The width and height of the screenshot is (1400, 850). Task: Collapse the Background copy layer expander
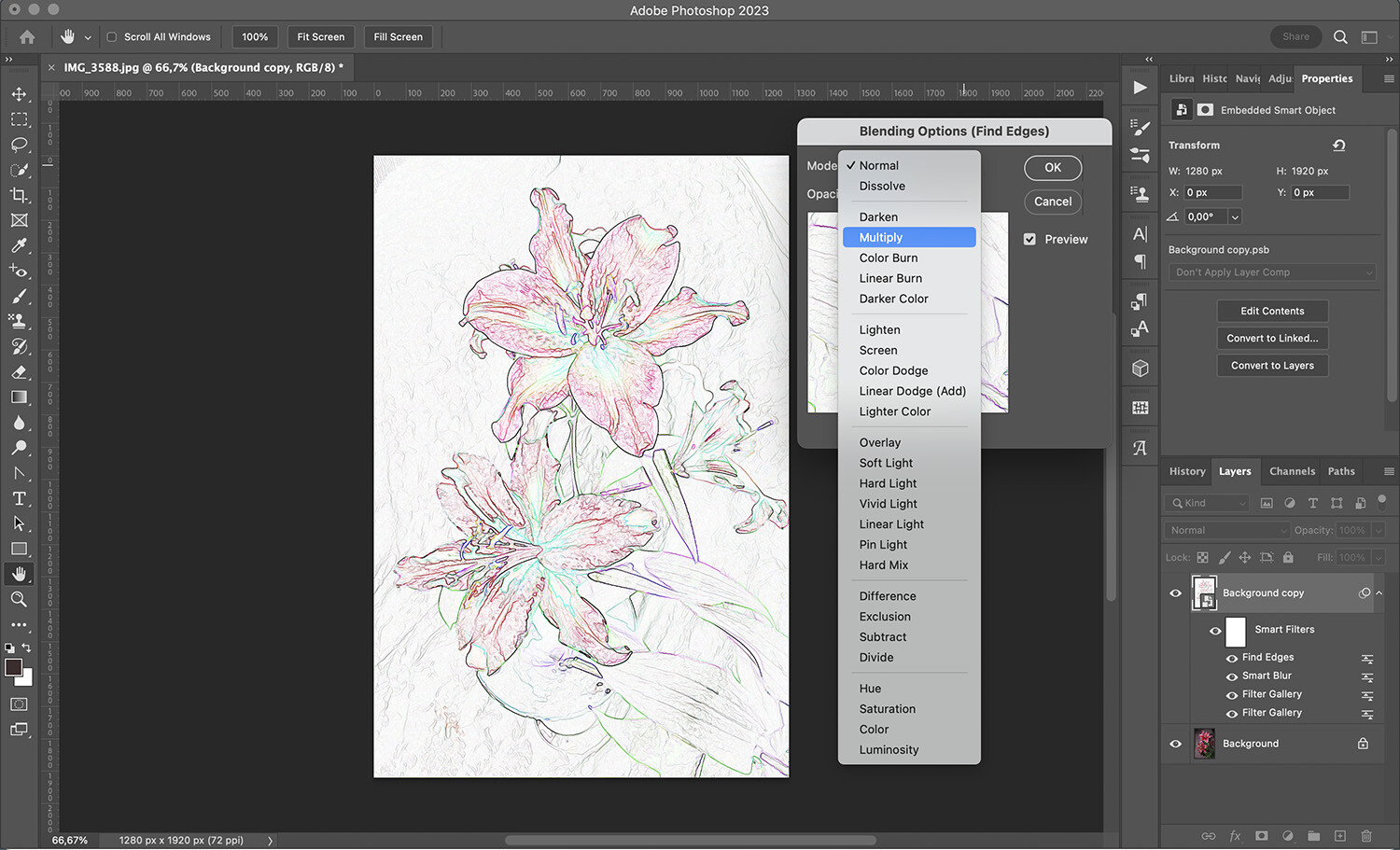click(x=1379, y=592)
